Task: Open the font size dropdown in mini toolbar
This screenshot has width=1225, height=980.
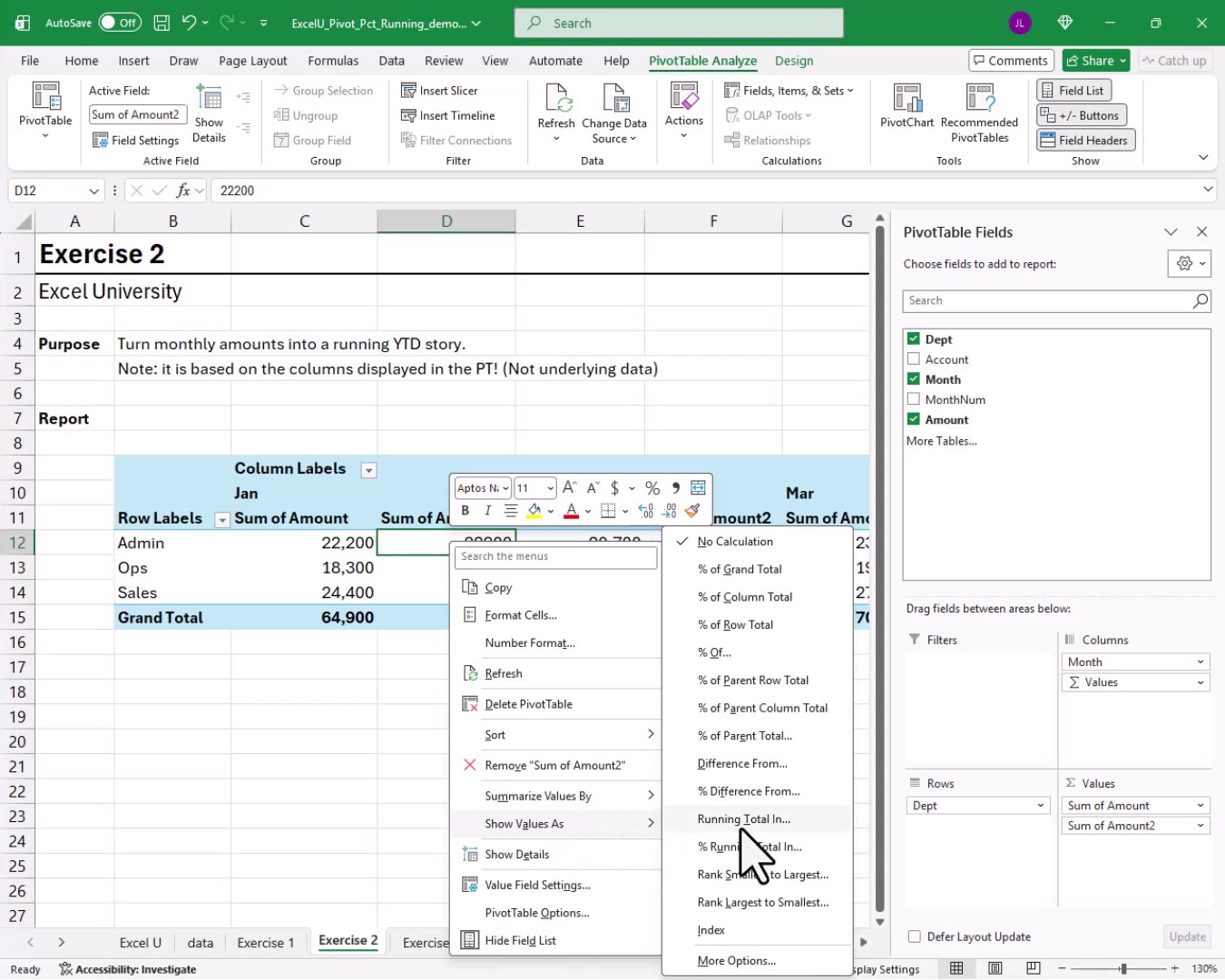Action: tap(551, 488)
